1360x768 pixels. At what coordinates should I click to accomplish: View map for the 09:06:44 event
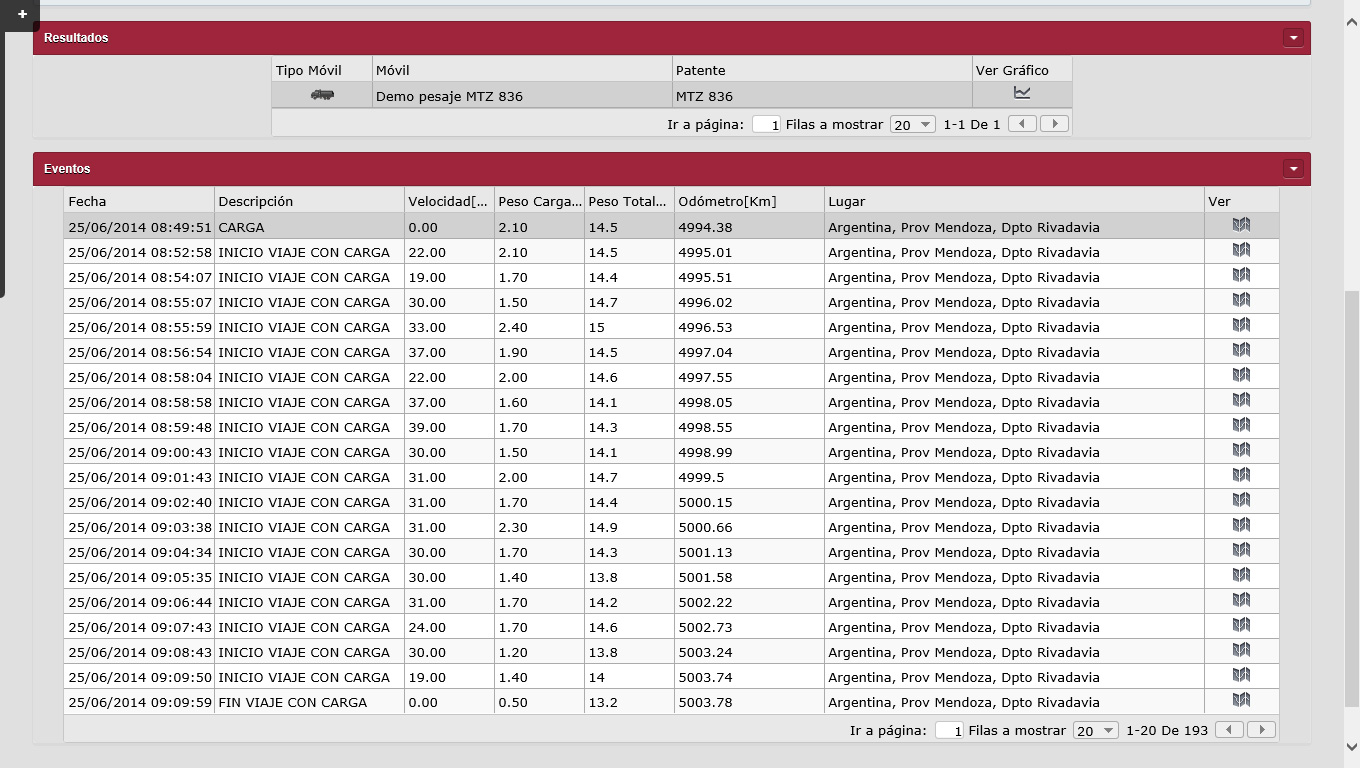click(1242, 600)
